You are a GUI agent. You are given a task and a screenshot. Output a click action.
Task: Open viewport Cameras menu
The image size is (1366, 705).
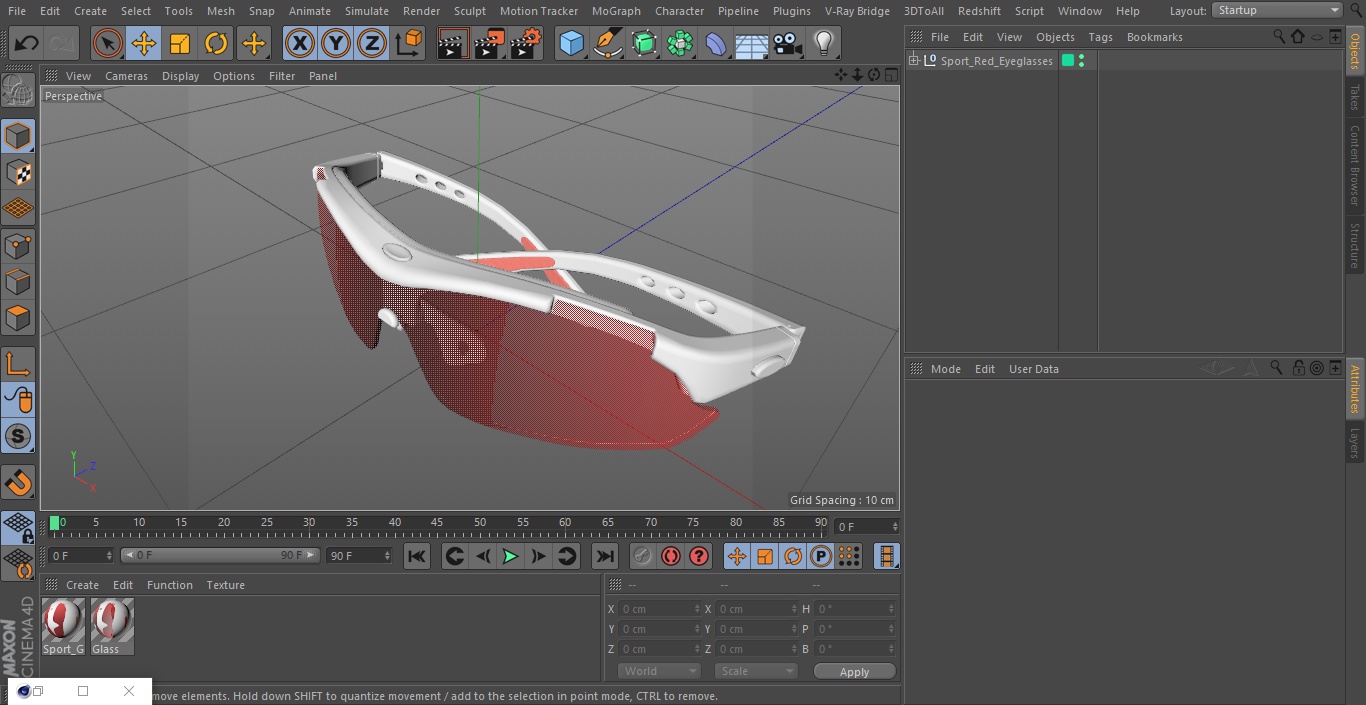pos(126,76)
